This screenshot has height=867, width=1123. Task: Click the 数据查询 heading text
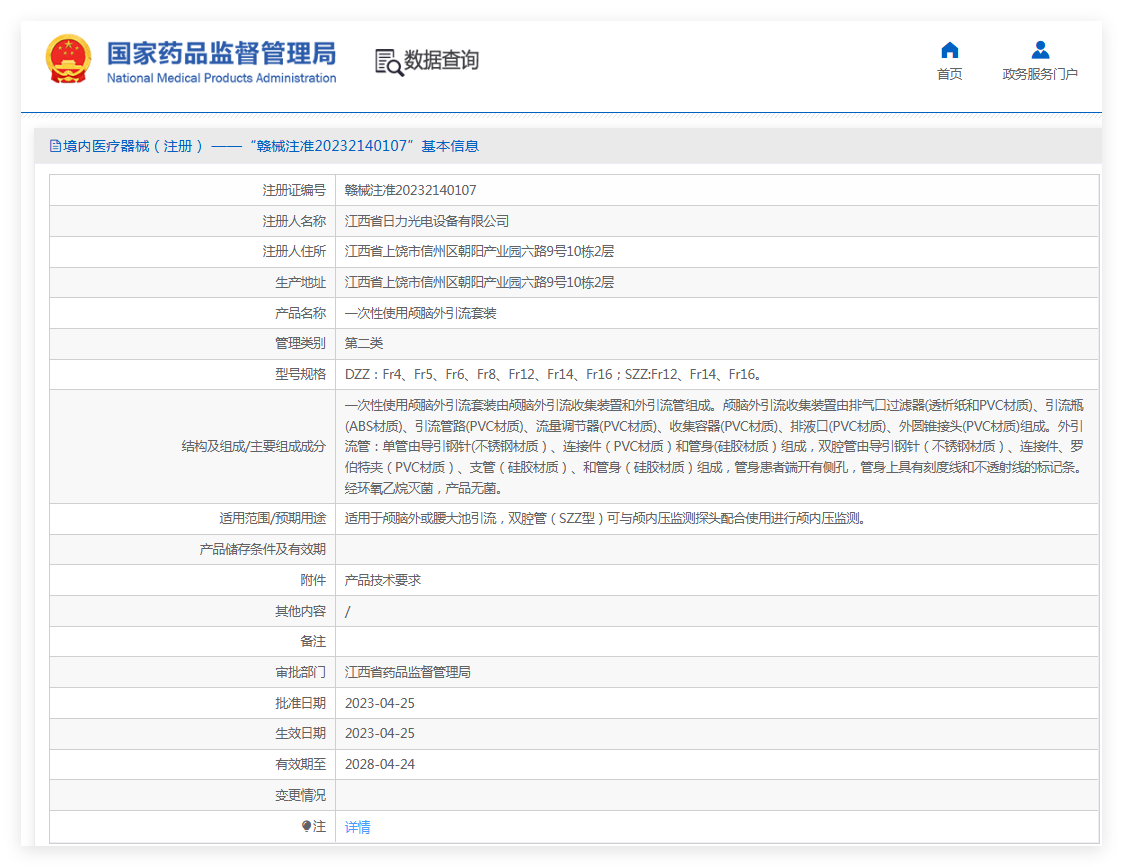pos(442,60)
